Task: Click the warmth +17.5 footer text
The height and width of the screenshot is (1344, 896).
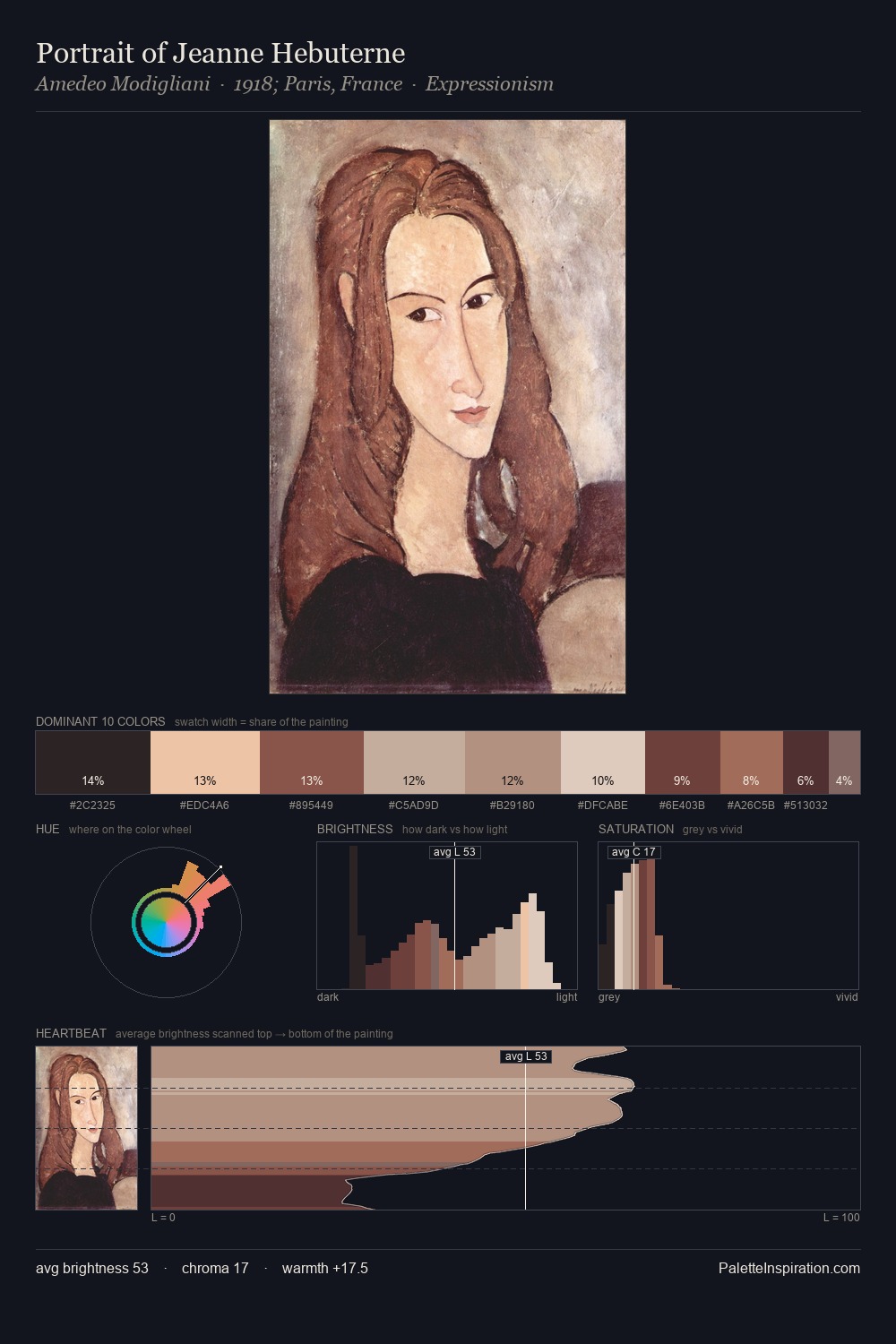Action: 325,1268
